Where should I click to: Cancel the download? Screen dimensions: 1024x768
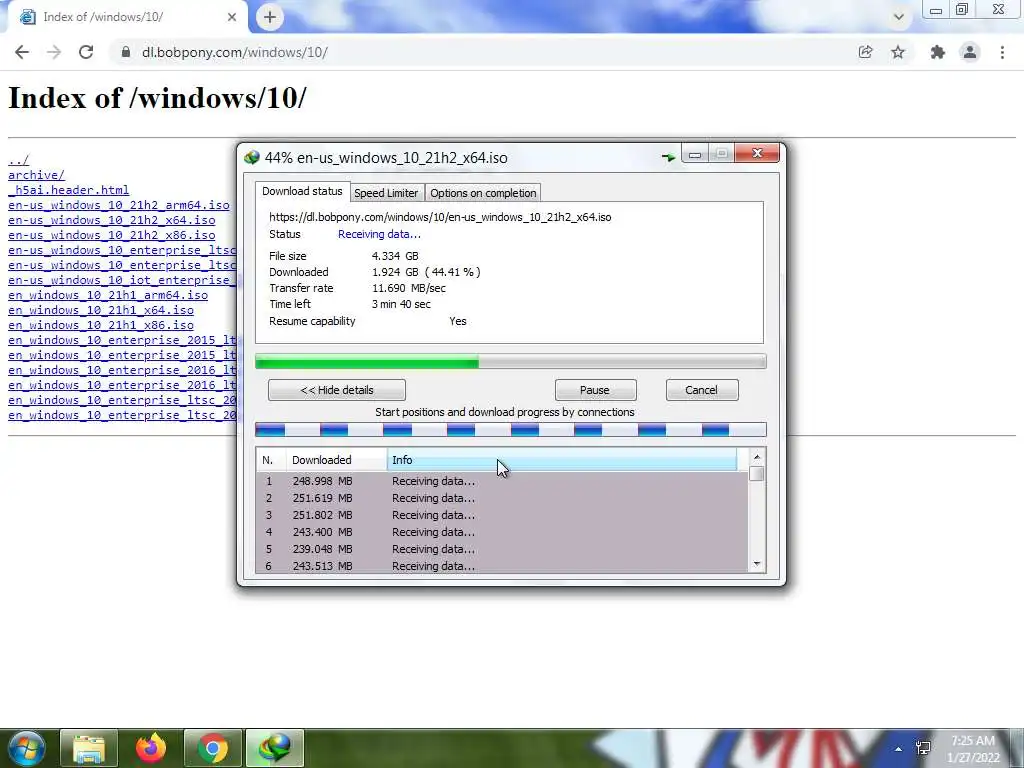pos(702,390)
